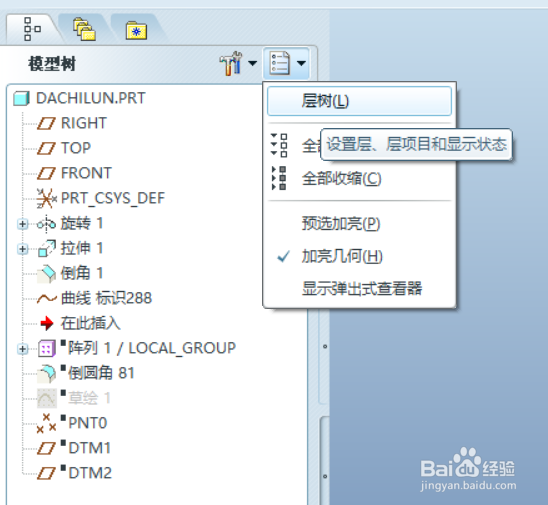Viewport: 548px width, 505px height.
Task: Toggle the 加亮几何(H) checked option
Action: 342,256
